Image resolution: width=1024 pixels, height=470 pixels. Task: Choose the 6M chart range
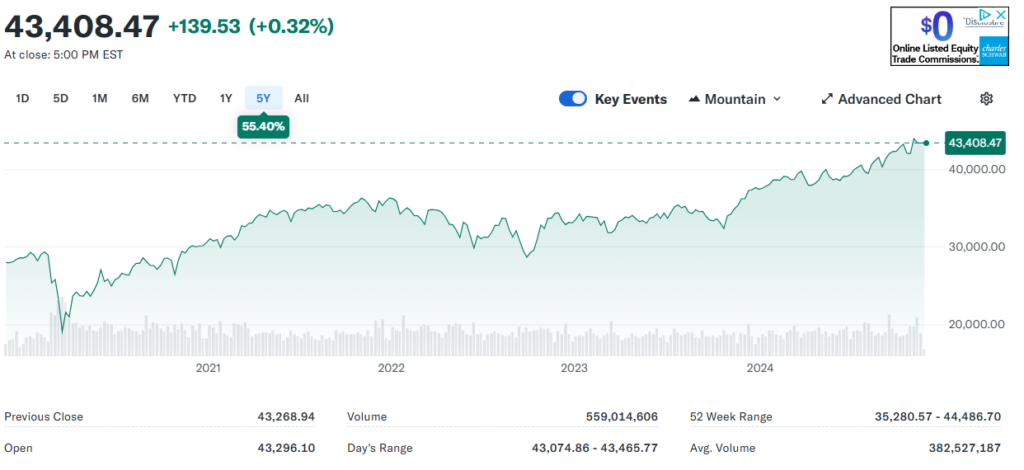click(x=140, y=98)
